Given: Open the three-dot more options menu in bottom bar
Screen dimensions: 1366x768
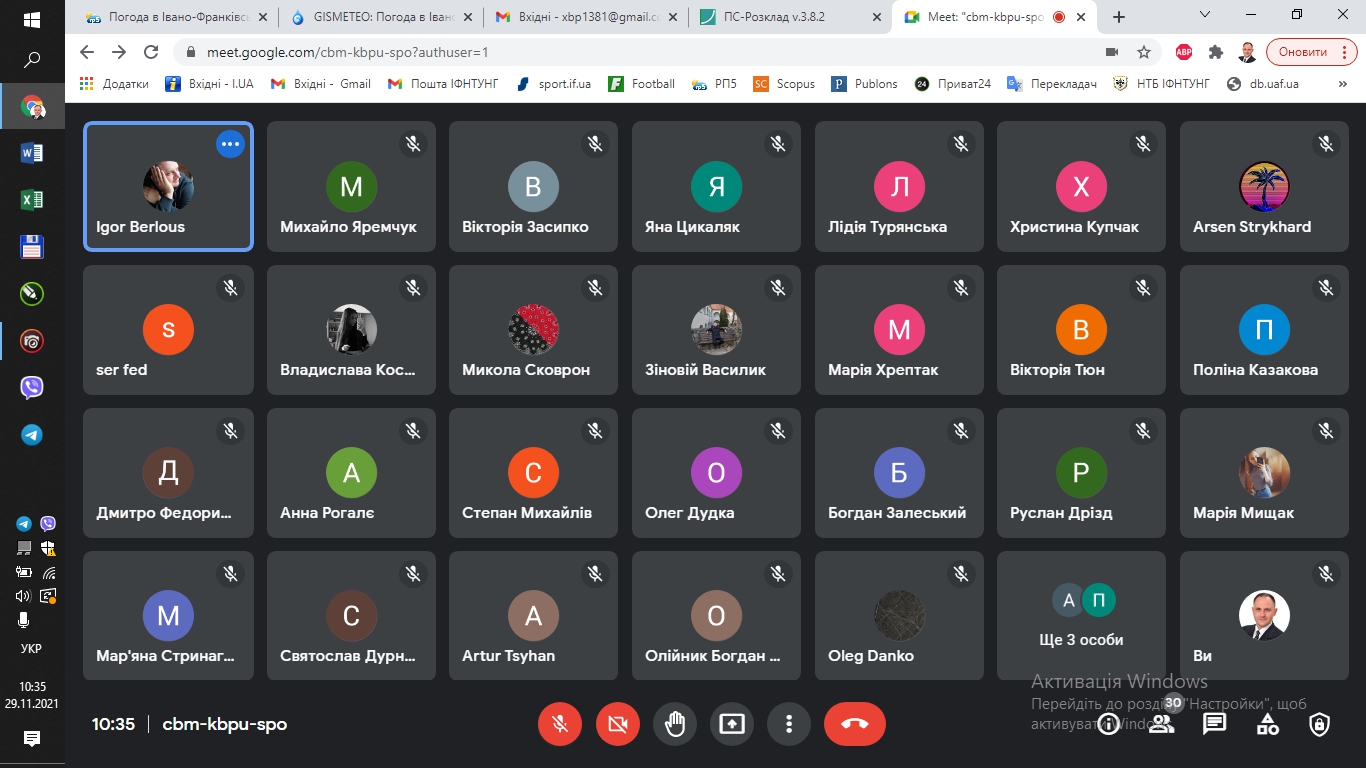Looking at the screenshot, I should (x=789, y=724).
